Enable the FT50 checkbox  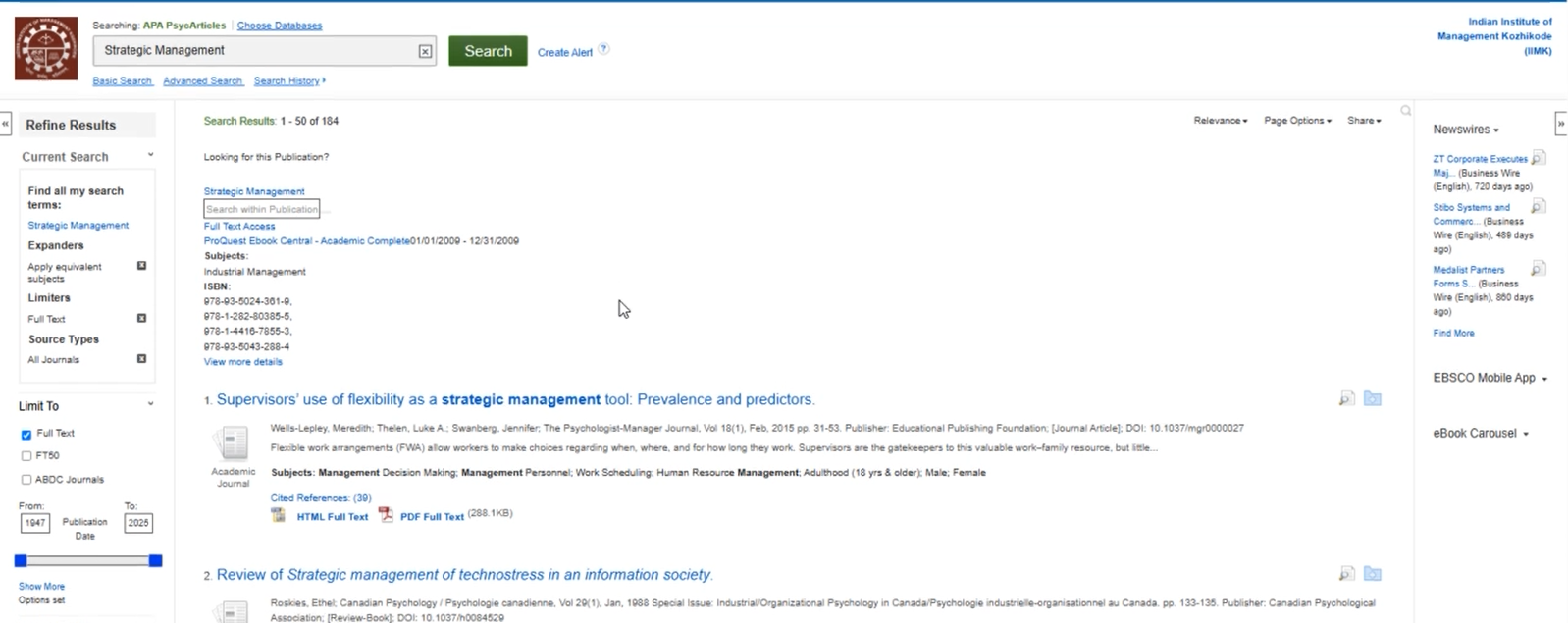[x=26, y=456]
